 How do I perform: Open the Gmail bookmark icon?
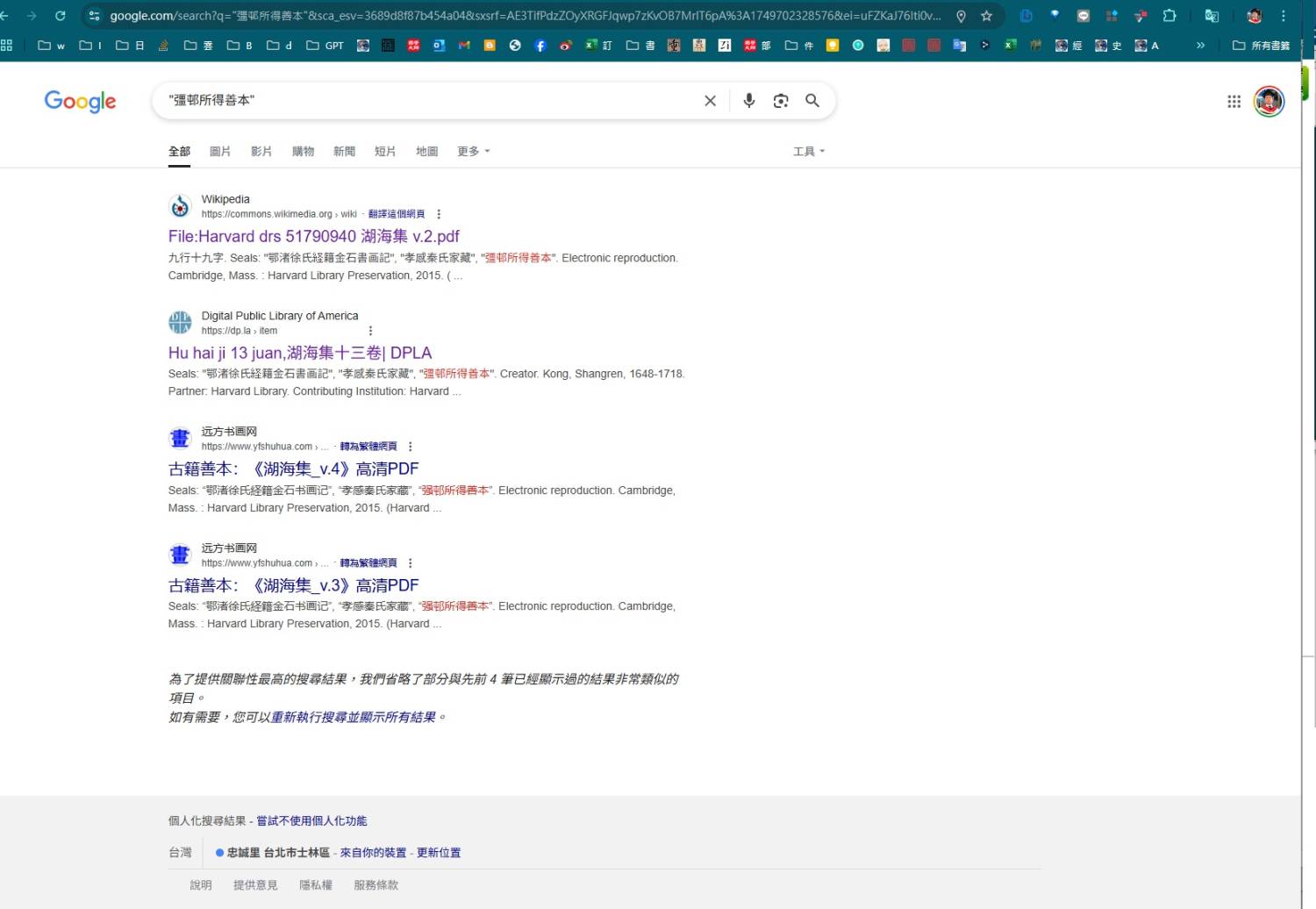[464, 46]
